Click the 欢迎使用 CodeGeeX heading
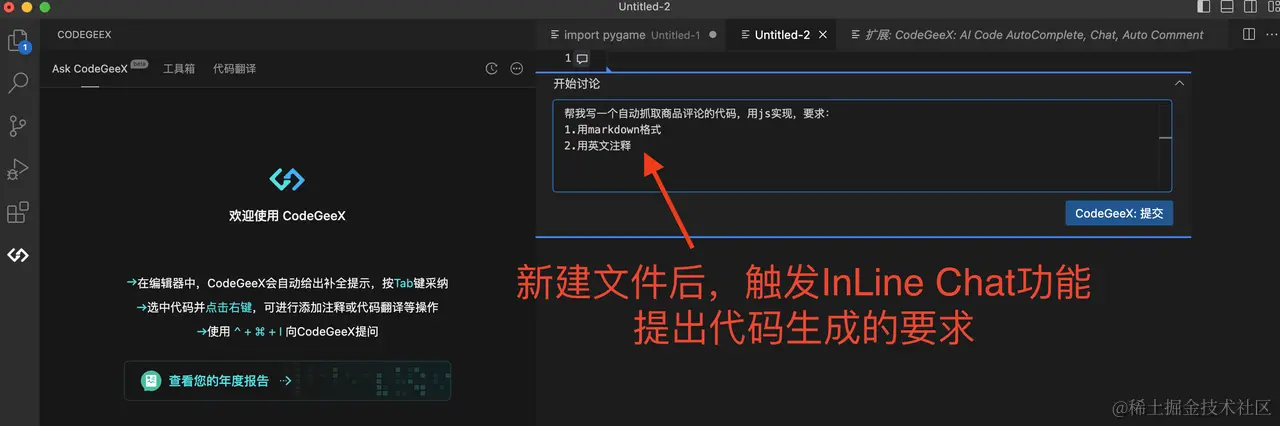1280x426 pixels. [287, 215]
